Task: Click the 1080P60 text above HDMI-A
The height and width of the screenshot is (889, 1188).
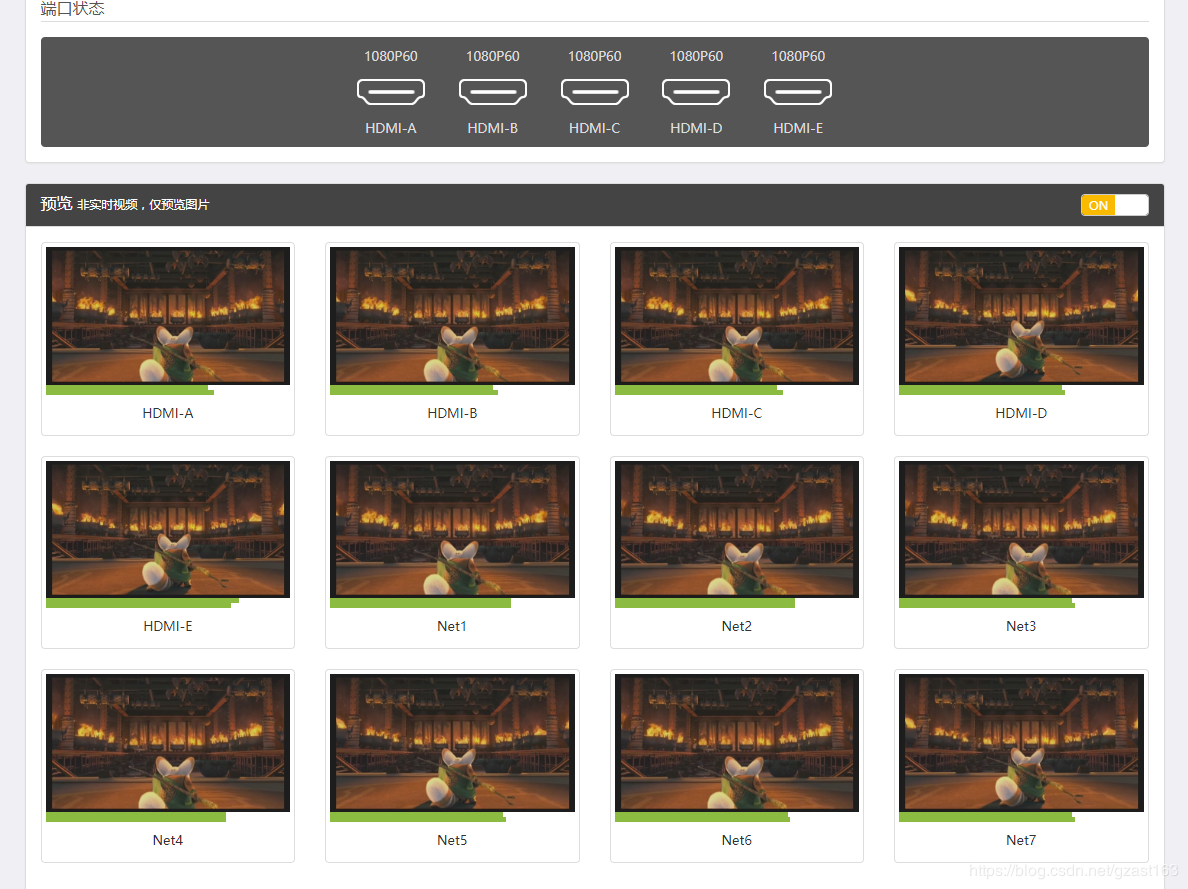Action: [x=391, y=56]
